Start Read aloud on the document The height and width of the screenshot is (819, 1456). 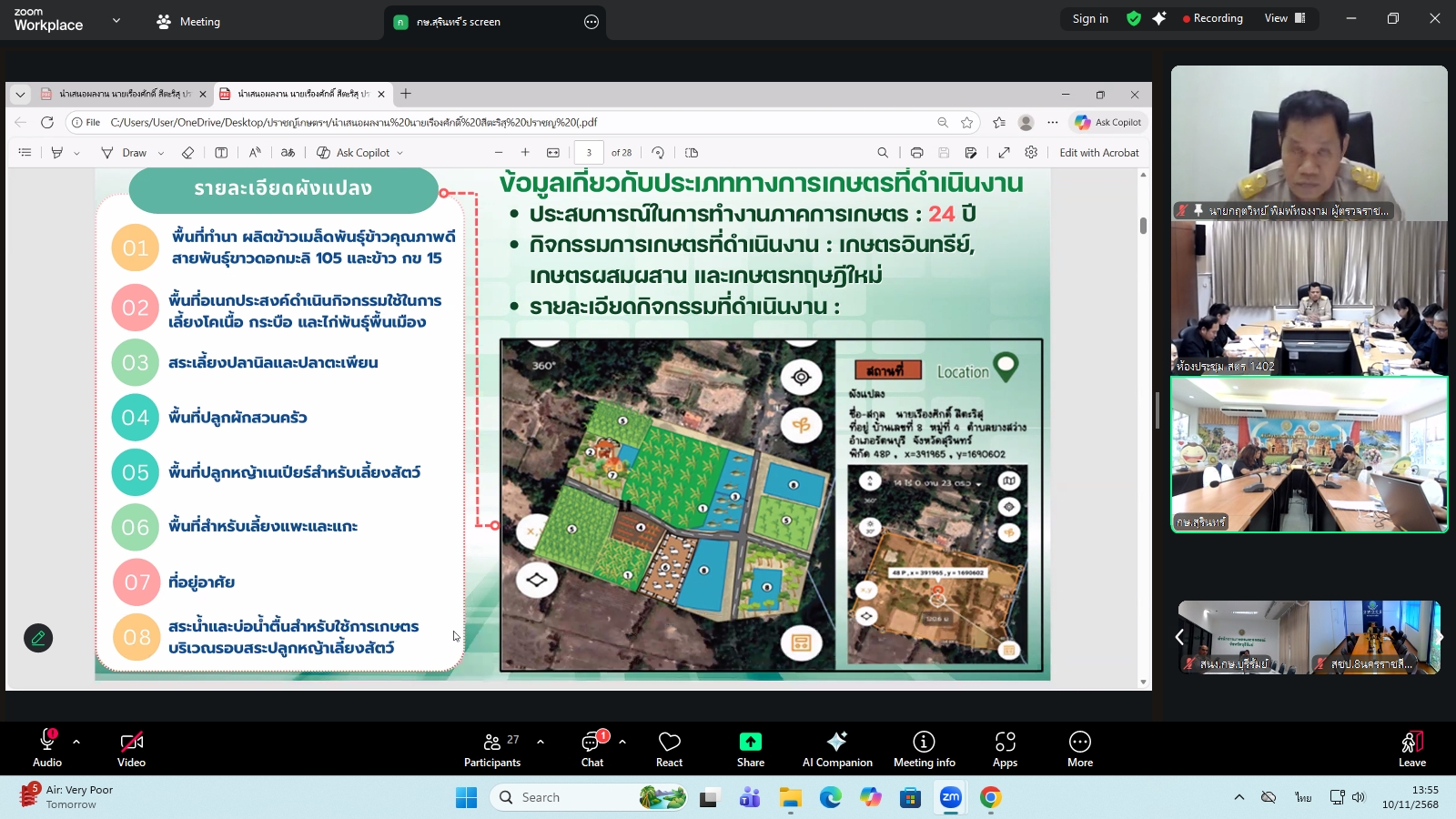point(256,152)
